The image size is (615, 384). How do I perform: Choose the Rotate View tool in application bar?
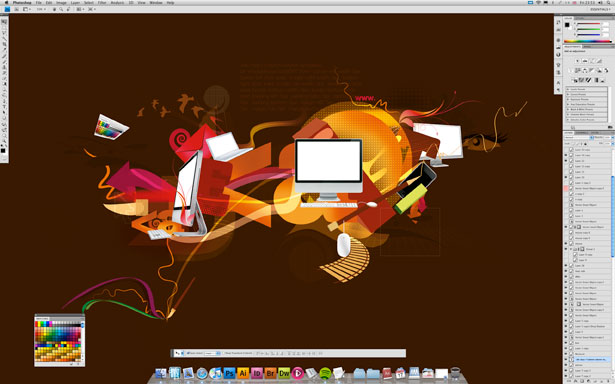tap(68, 9)
